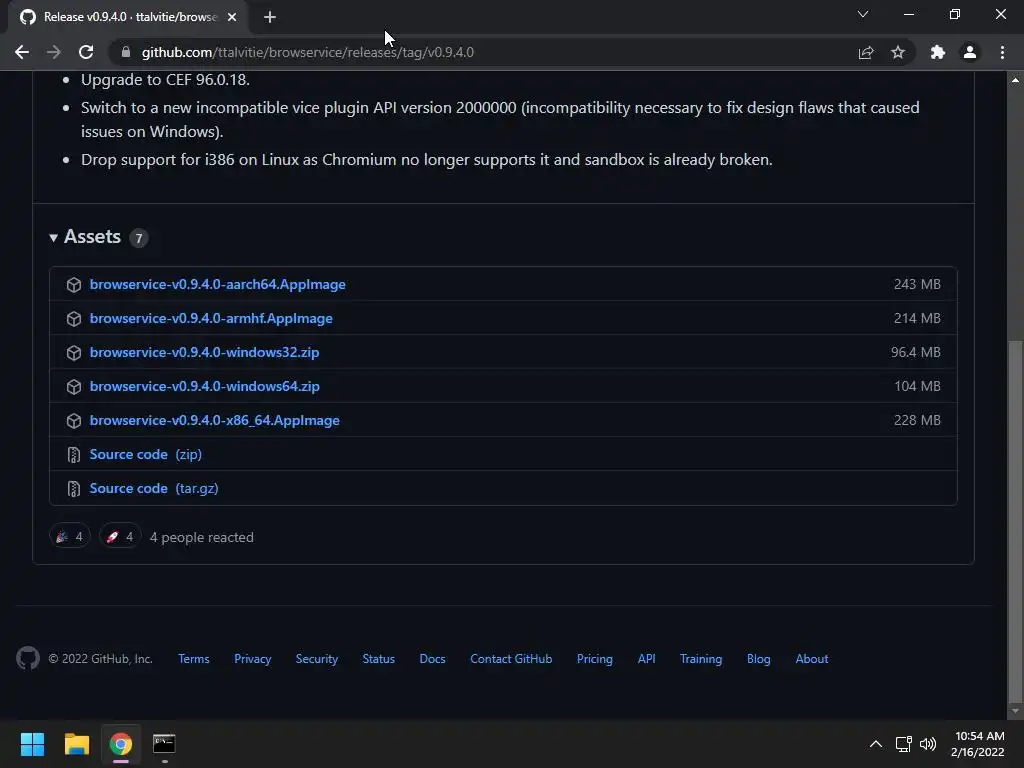Download browservice-v0.9.4.0-armhf.AppImage
1024x768 pixels.
[x=211, y=318]
